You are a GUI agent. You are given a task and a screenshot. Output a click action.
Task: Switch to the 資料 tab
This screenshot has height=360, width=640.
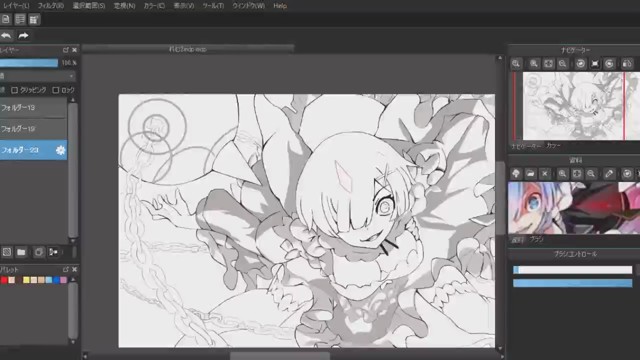click(x=518, y=240)
